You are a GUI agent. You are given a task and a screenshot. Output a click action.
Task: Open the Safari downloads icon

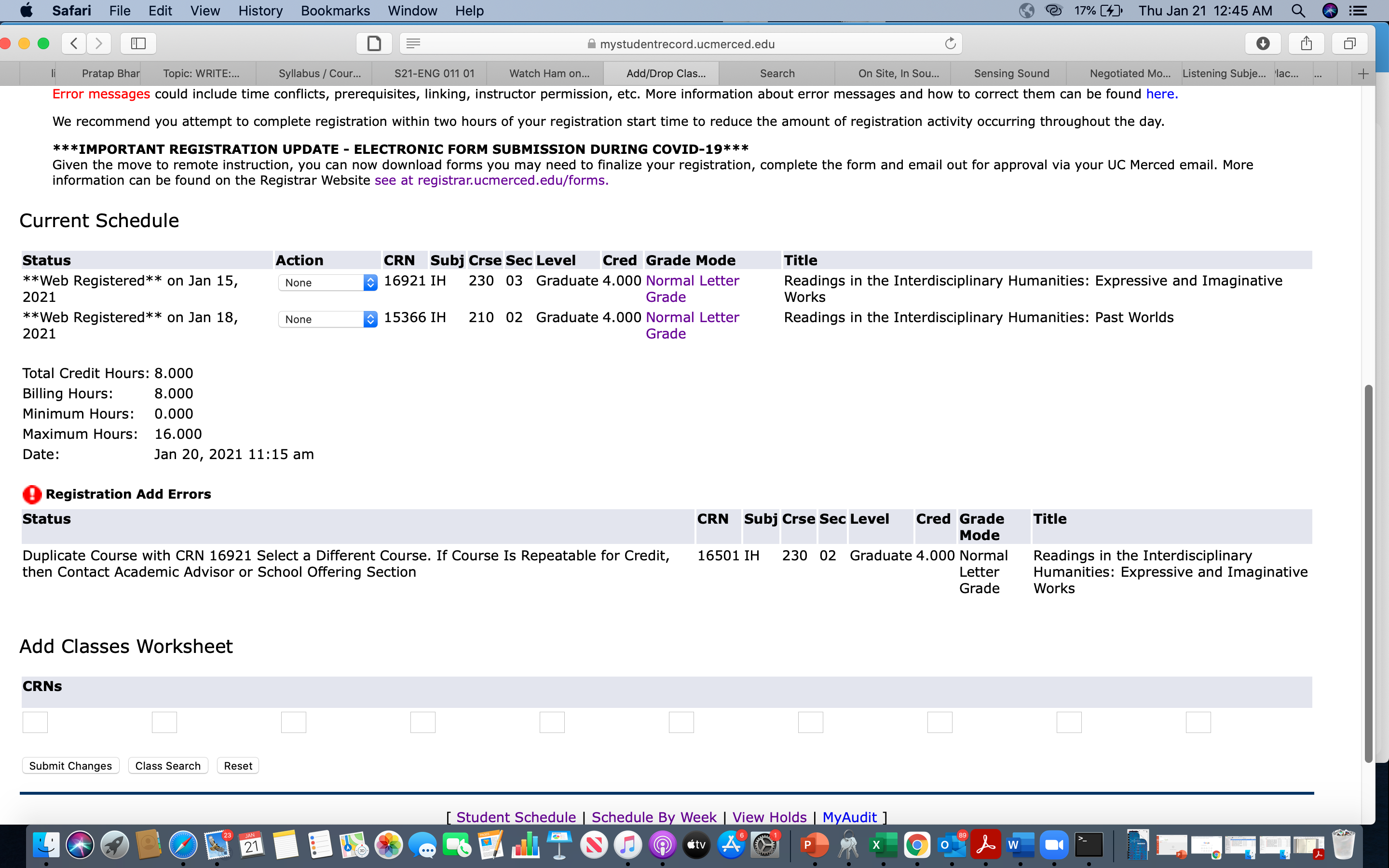(1263, 43)
